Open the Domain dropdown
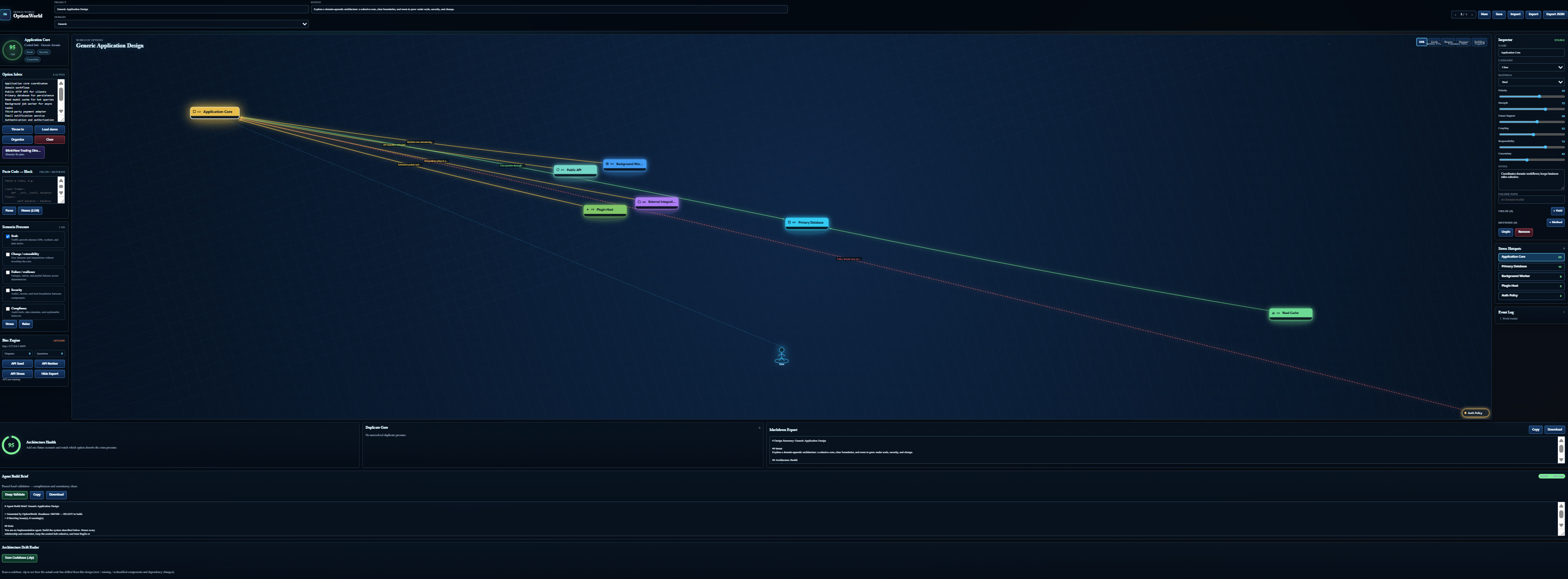This screenshot has height=579, width=1568. 181,24
